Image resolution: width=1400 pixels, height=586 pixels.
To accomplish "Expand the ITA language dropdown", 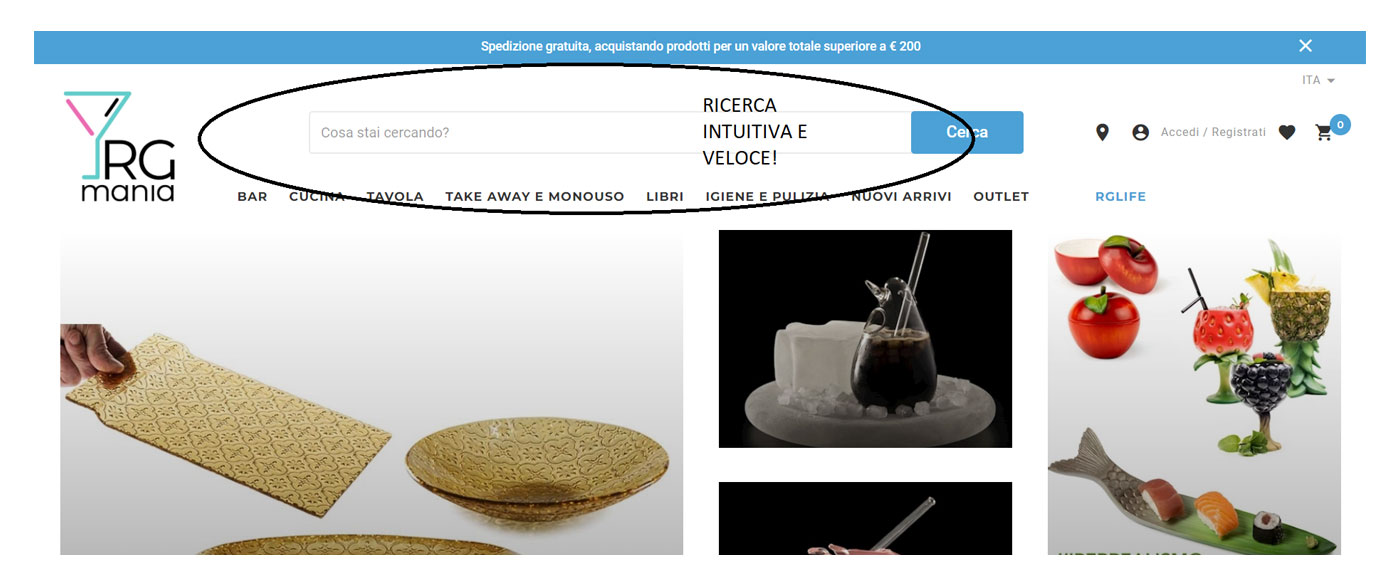I will click(1318, 80).
